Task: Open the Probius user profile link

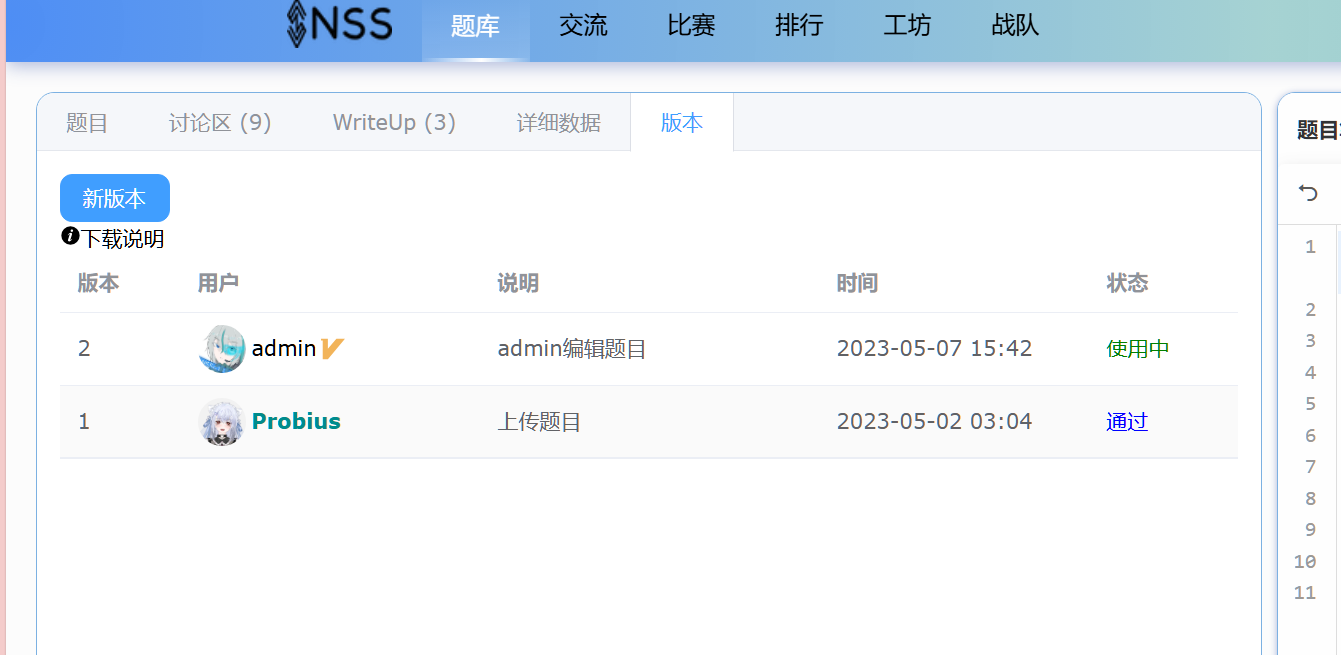Action: [296, 422]
